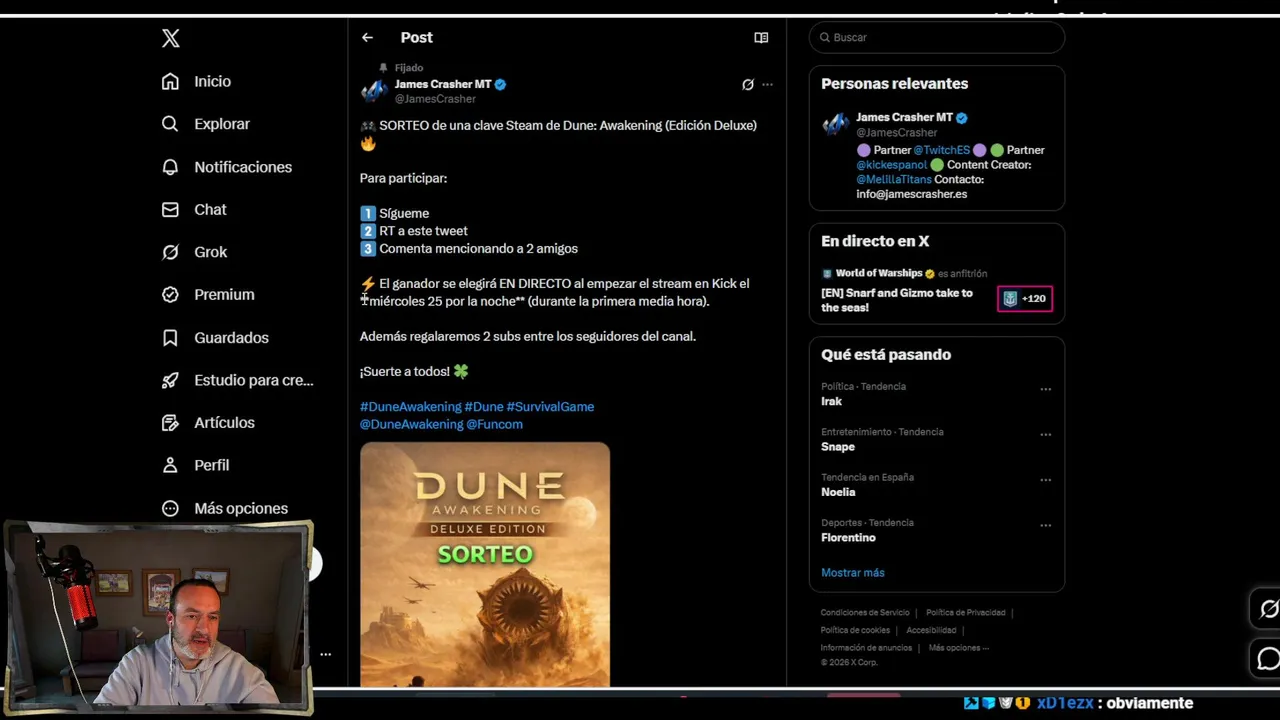Click the #DuneAwakening hashtag
1280x720 pixels.
tap(410, 406)
